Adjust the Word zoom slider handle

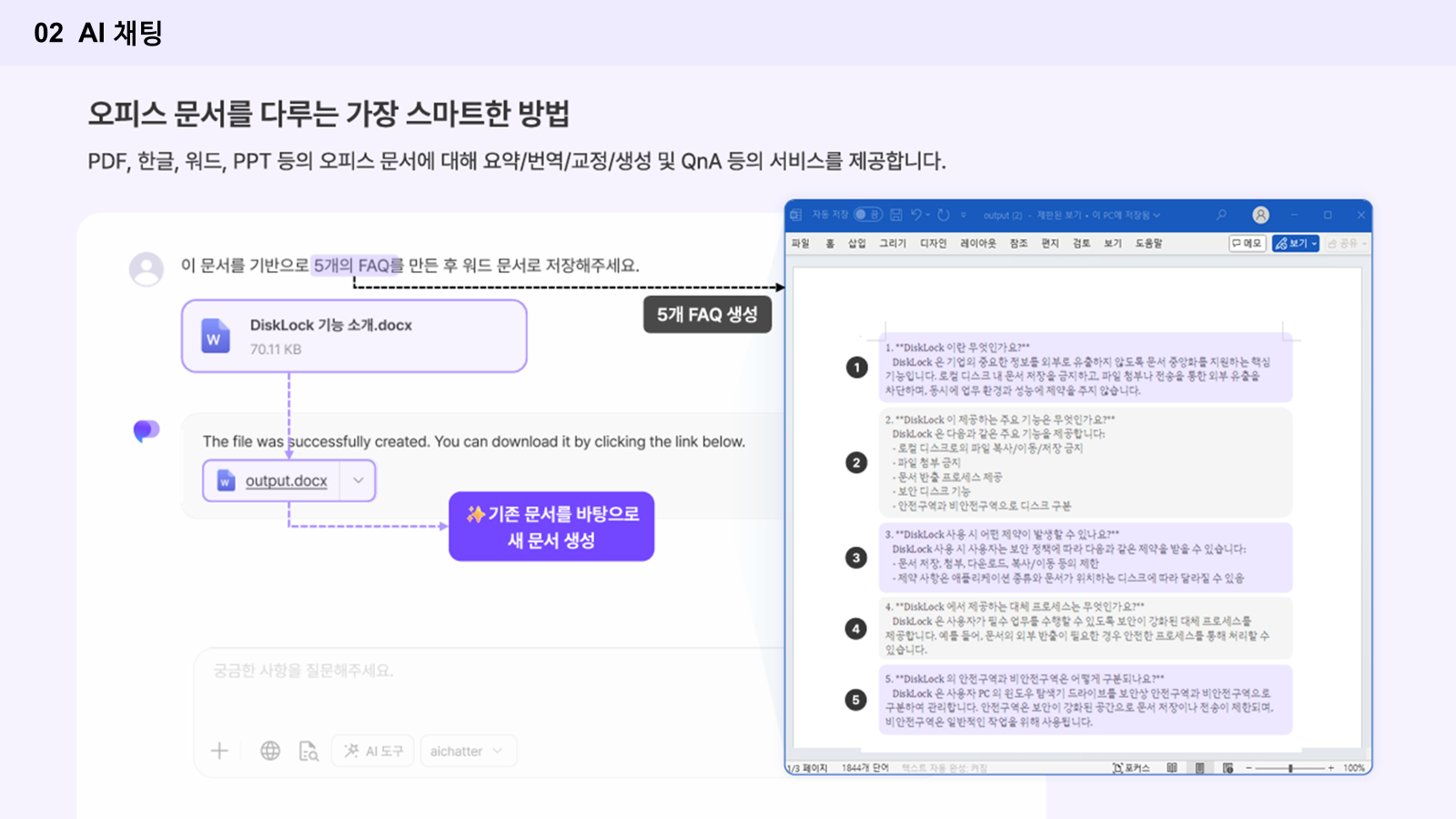point(1290,768)
